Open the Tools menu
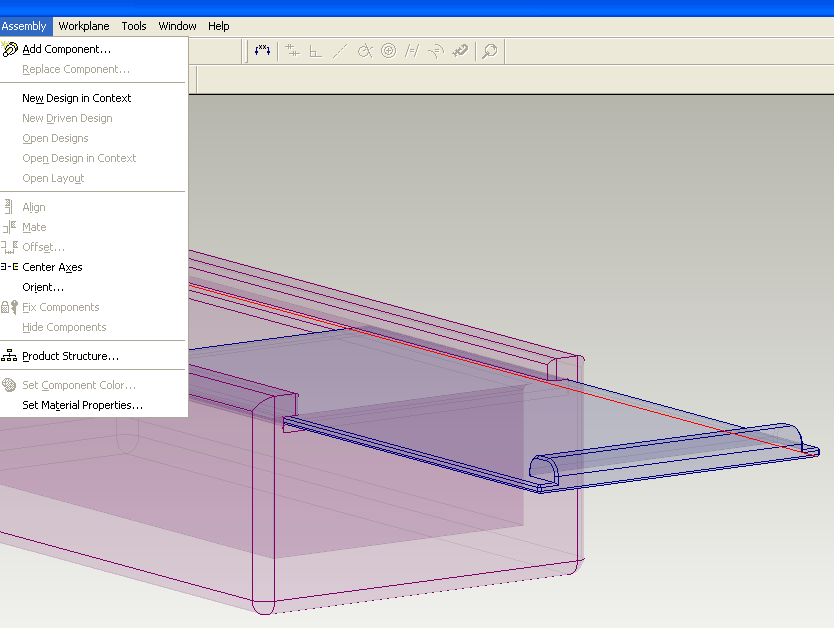834x628 pixels. pos(134,26)
